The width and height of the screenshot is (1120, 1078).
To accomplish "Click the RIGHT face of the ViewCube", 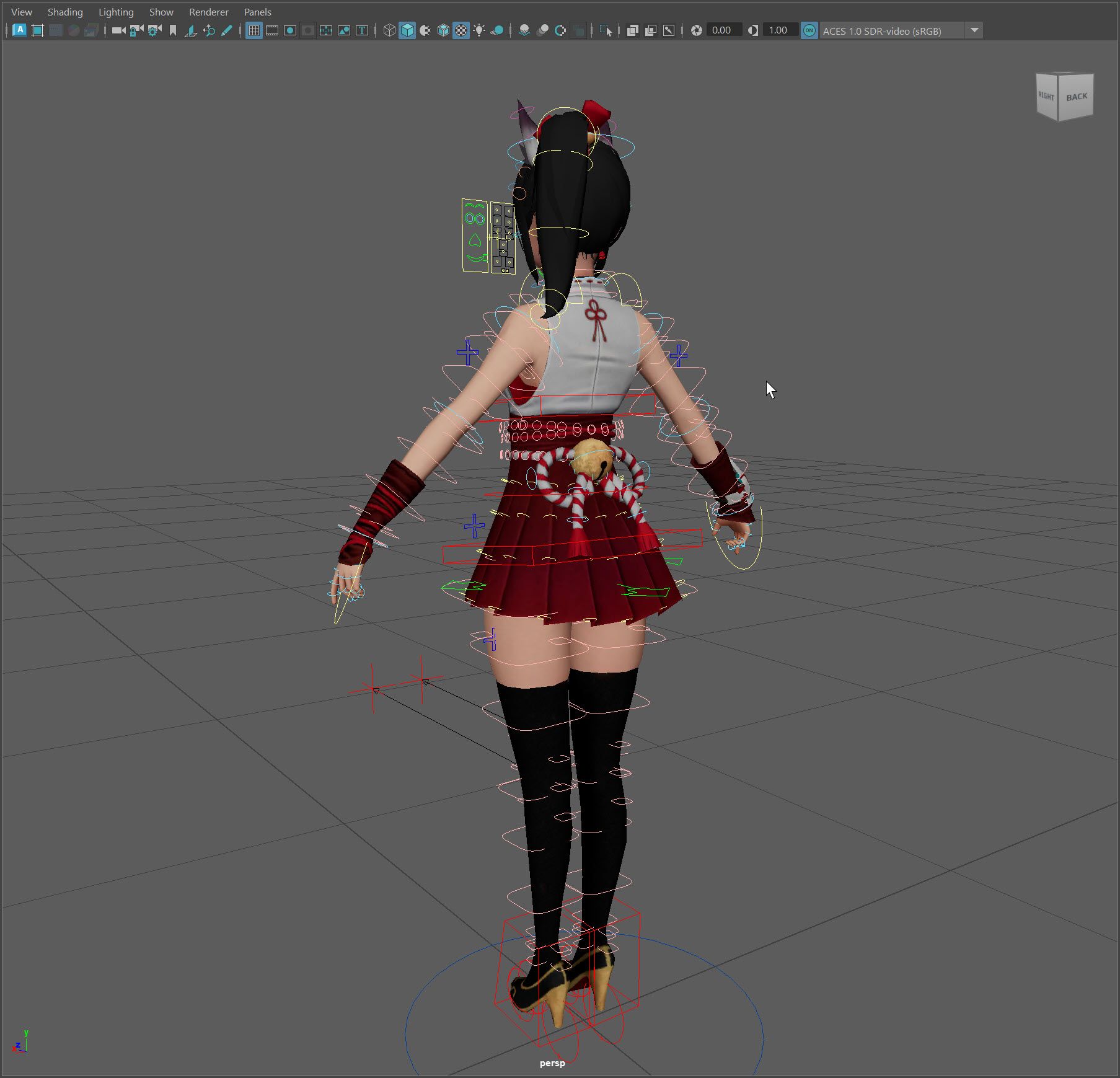I will click(1047, 96).
